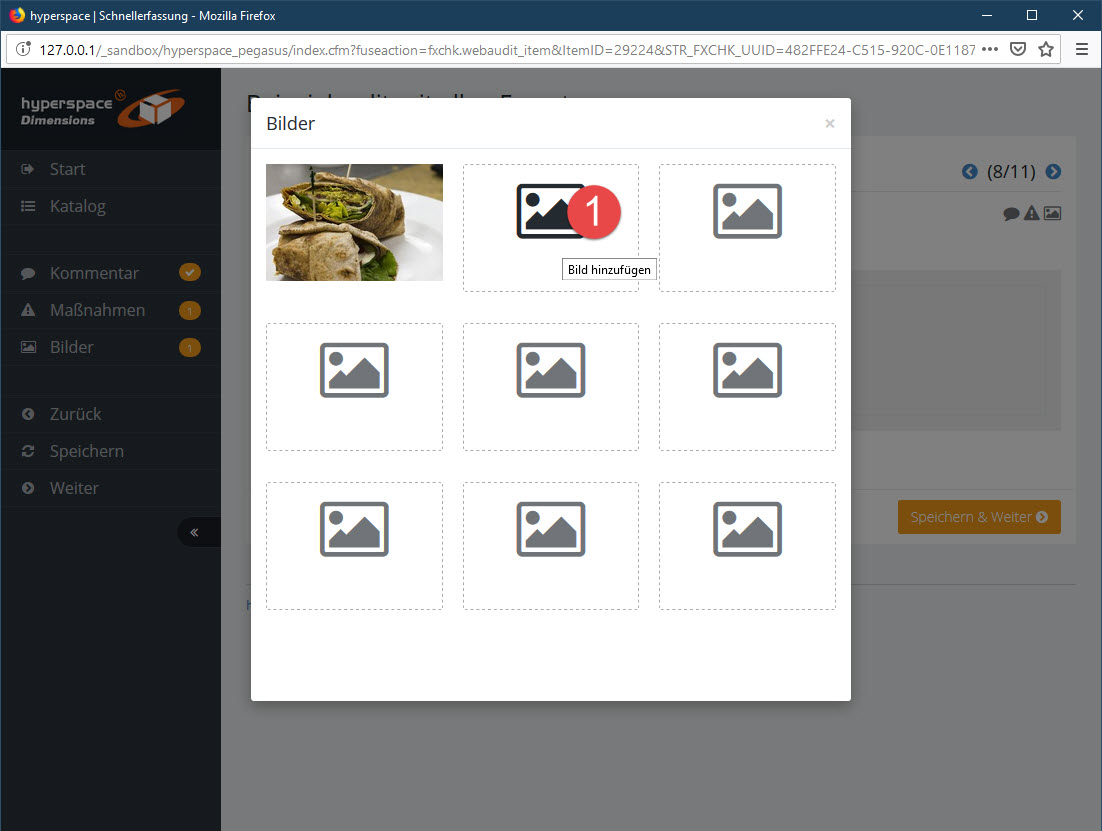Go to previous item with left arrow
Screen dimensions: 1102x831
[x=969, y=172]
